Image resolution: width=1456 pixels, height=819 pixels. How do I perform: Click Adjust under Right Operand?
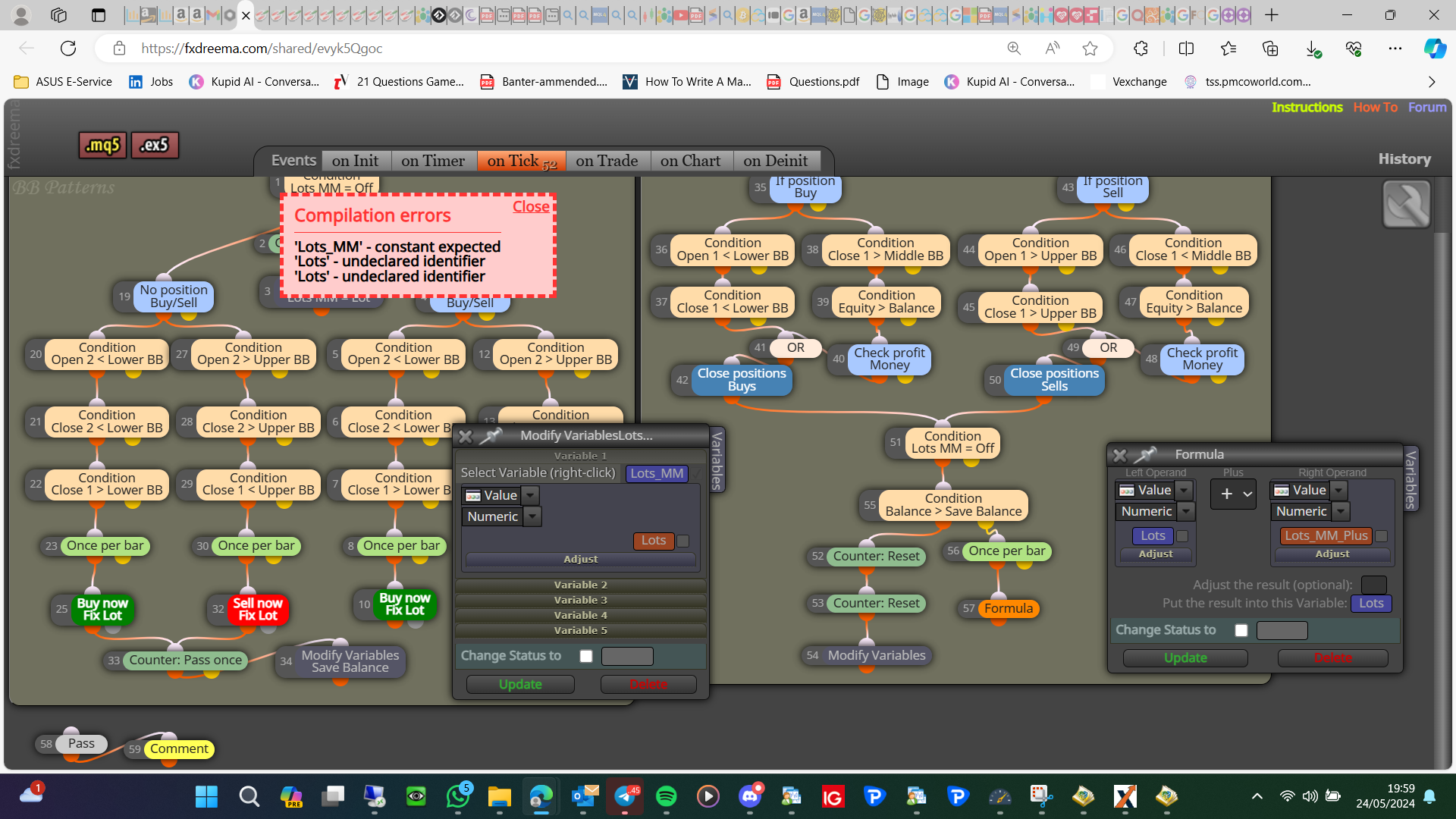coord(1332,554)
